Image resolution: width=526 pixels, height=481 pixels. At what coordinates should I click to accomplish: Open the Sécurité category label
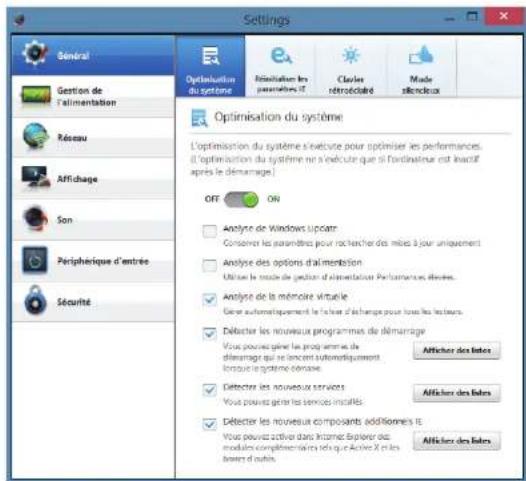74,302
